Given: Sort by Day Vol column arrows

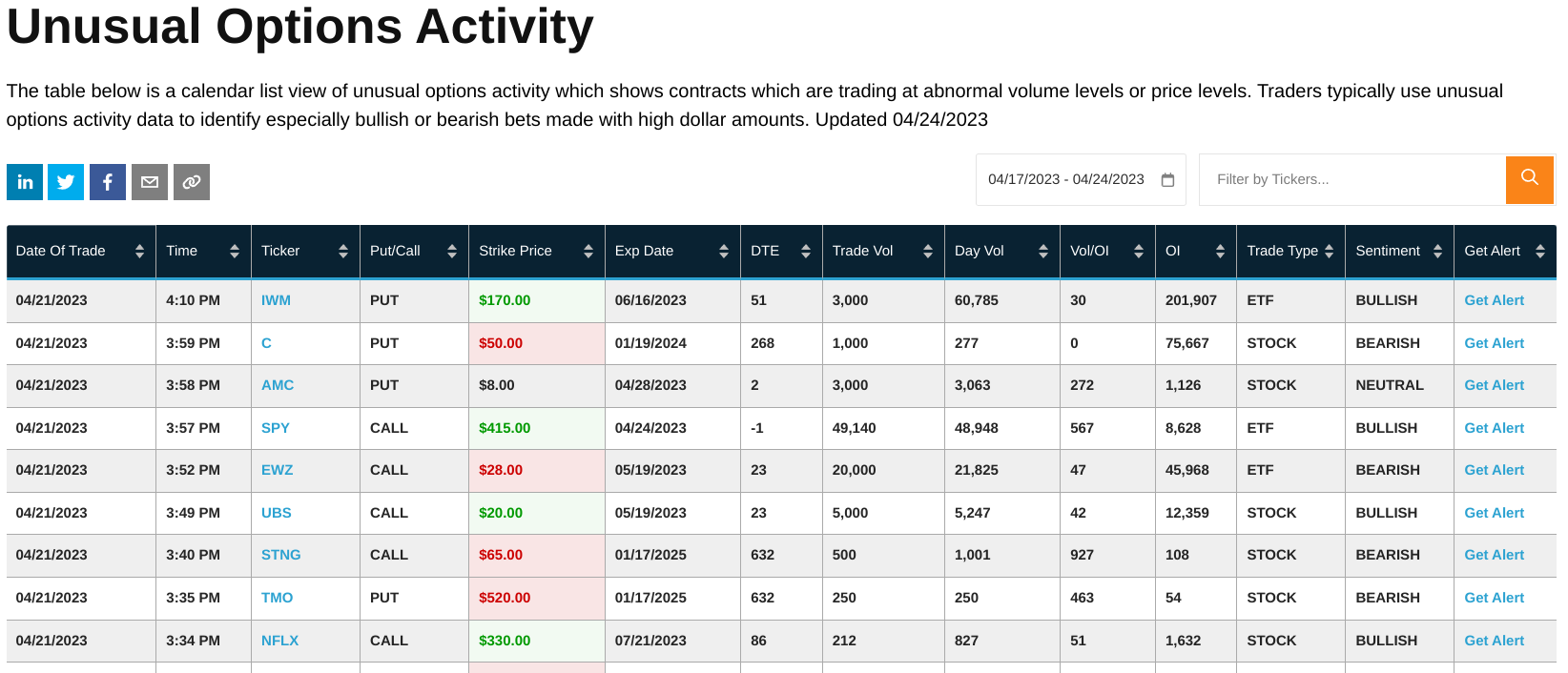Looking at the screenshot, I should [x=1043, y=252].
